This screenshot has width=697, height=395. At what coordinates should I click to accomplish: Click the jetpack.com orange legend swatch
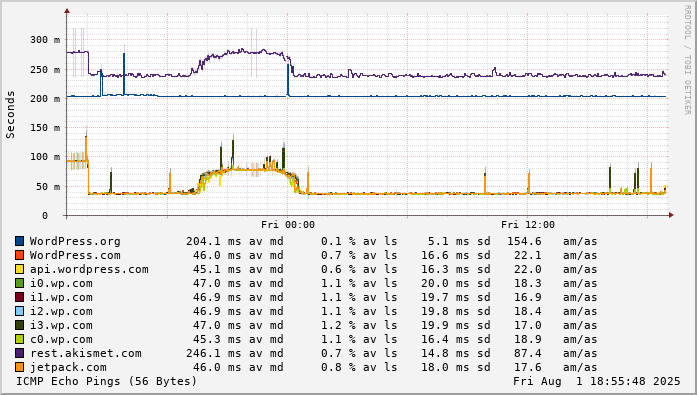click(x=20, y=367)
